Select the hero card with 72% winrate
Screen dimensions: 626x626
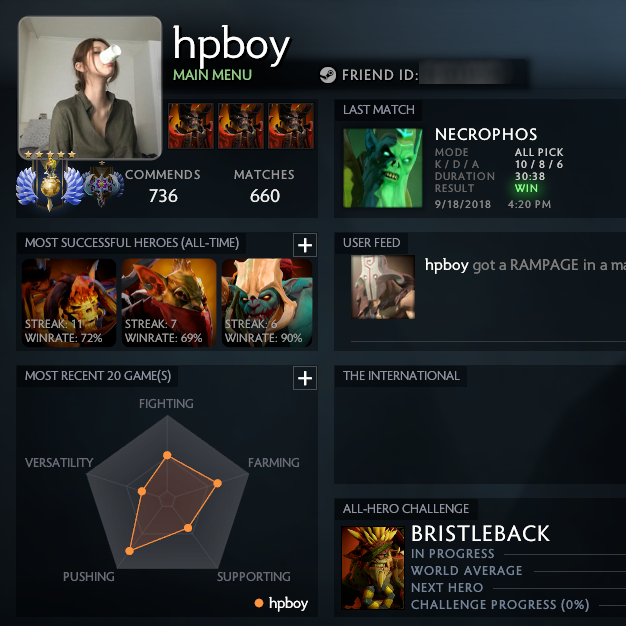point(69,302)
